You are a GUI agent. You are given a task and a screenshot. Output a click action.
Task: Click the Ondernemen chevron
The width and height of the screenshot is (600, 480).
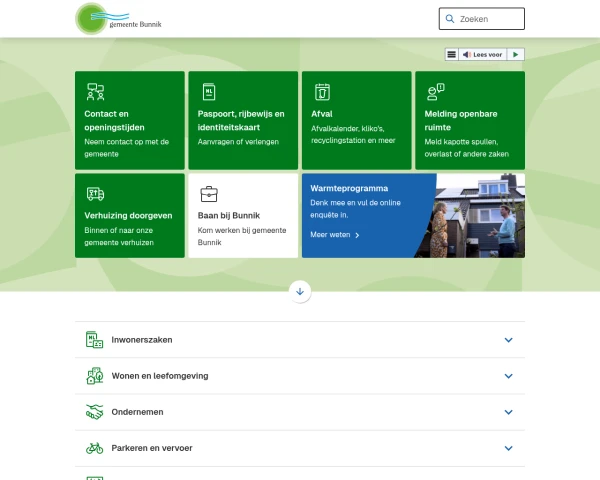point(509,412)
